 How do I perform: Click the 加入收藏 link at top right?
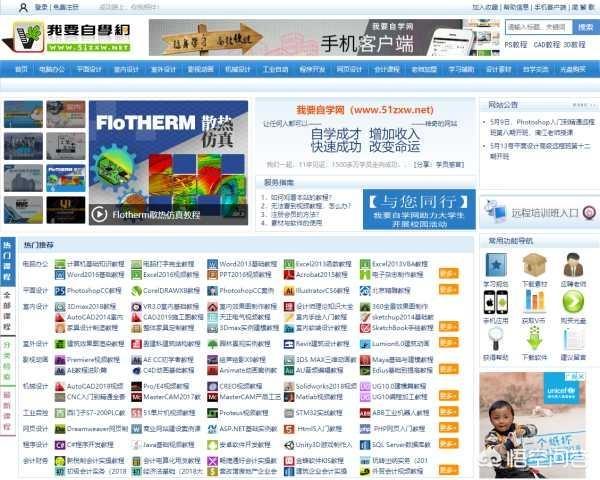coord(485,7)
